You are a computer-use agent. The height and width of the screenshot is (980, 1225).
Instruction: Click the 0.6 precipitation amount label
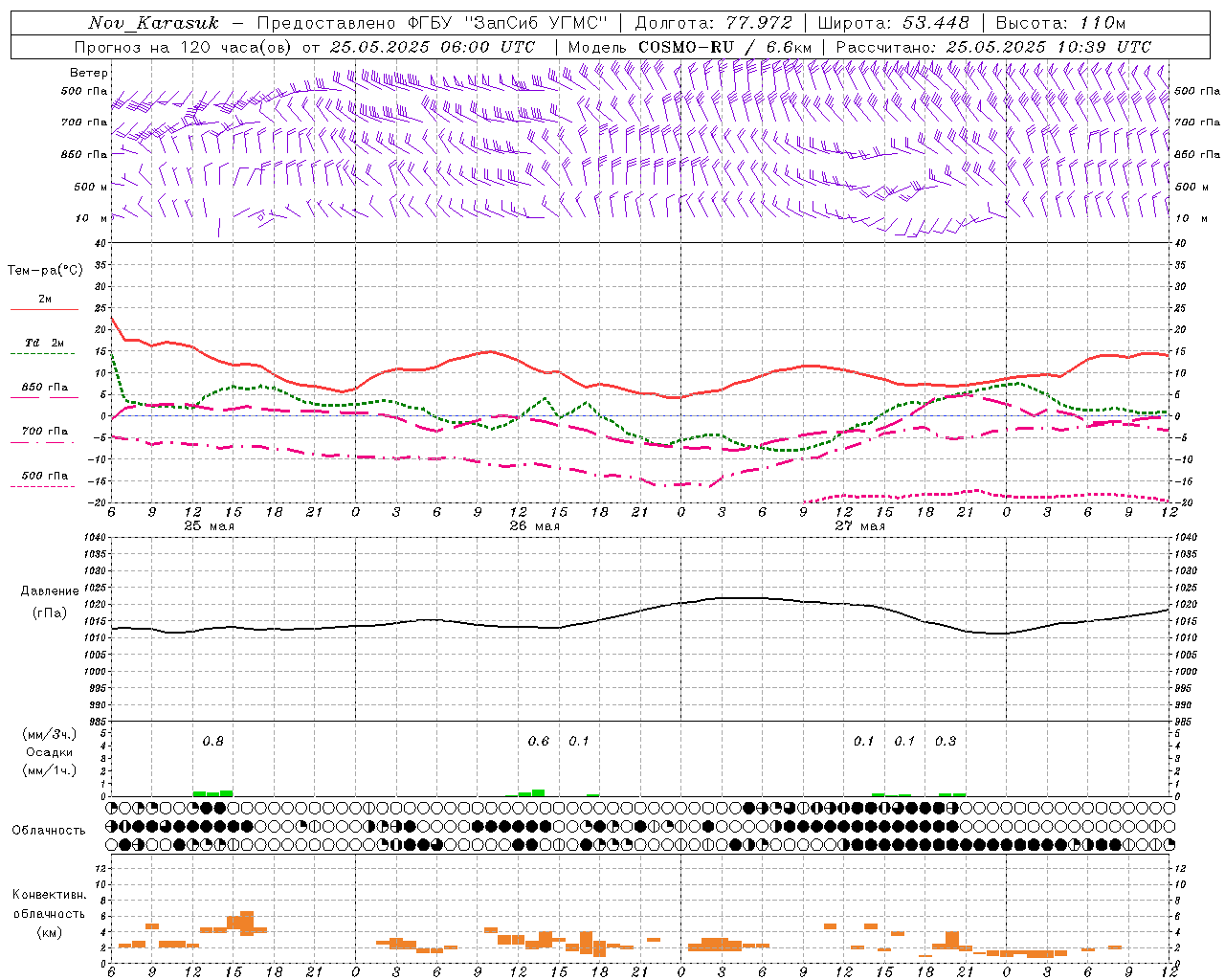tap(539, 741)
